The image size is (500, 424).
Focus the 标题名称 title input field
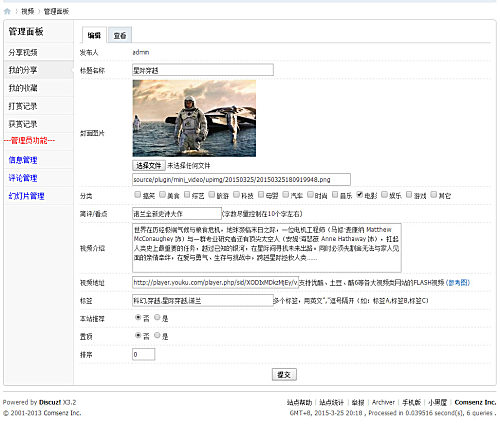[203, 70]
